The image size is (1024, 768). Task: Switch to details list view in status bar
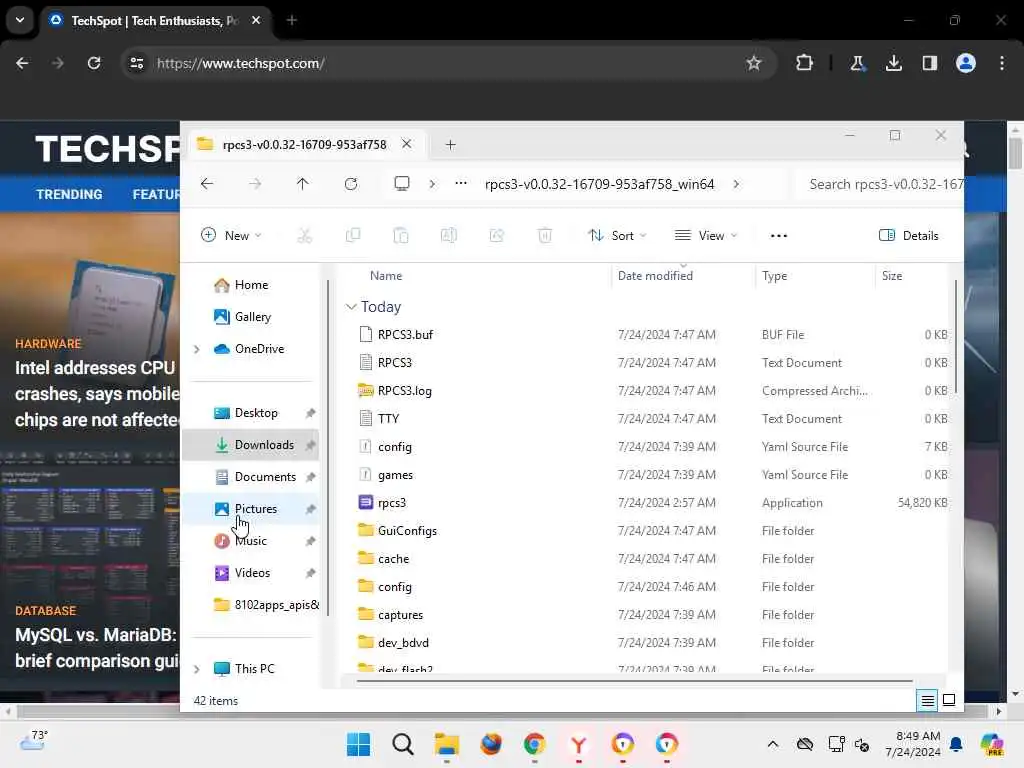pos(927,701)
